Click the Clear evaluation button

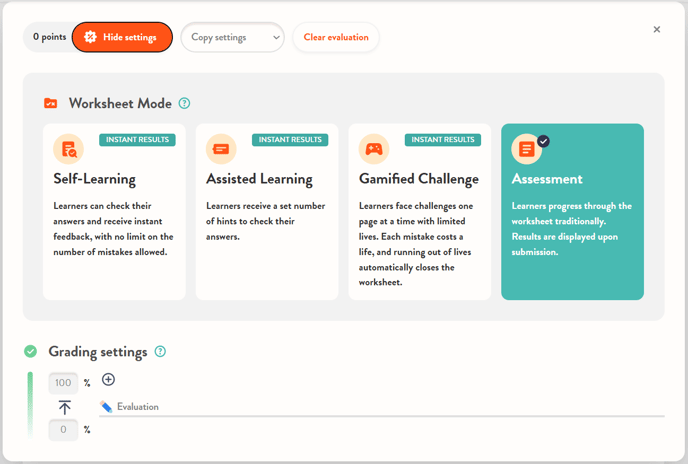[x=336, y=37]
